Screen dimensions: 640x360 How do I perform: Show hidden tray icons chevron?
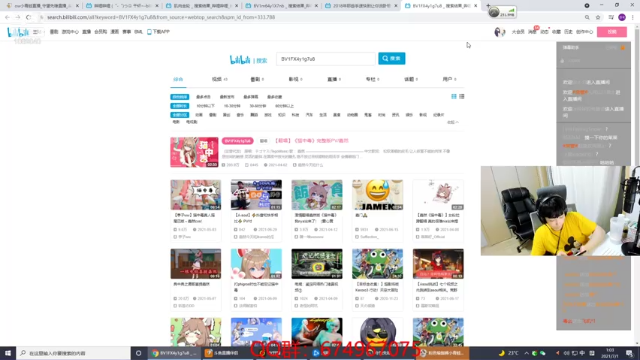pyautogui.click(x=527, y=353)
